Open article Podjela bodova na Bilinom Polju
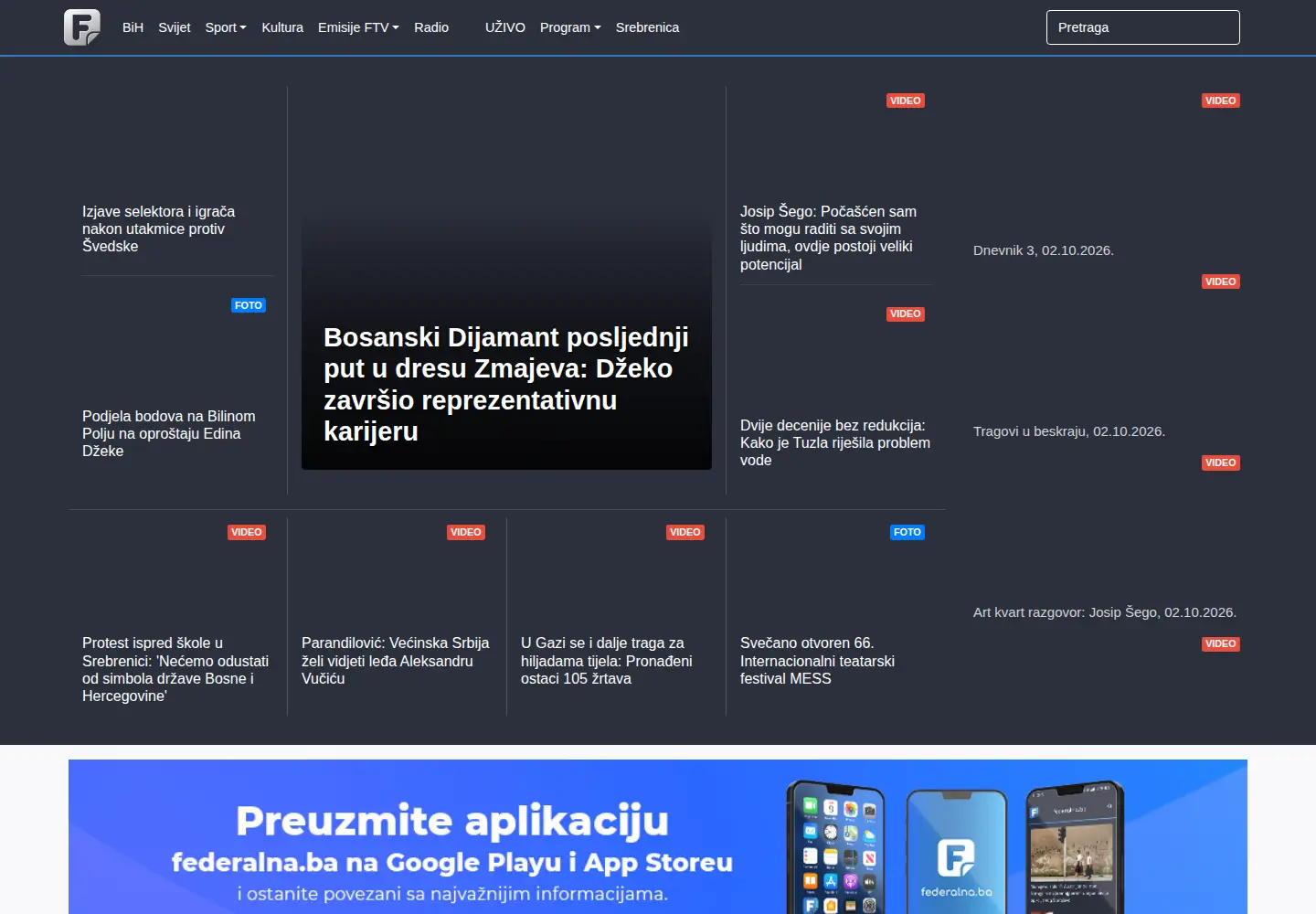Screen dimensions: 1316x914 point(169,433)
